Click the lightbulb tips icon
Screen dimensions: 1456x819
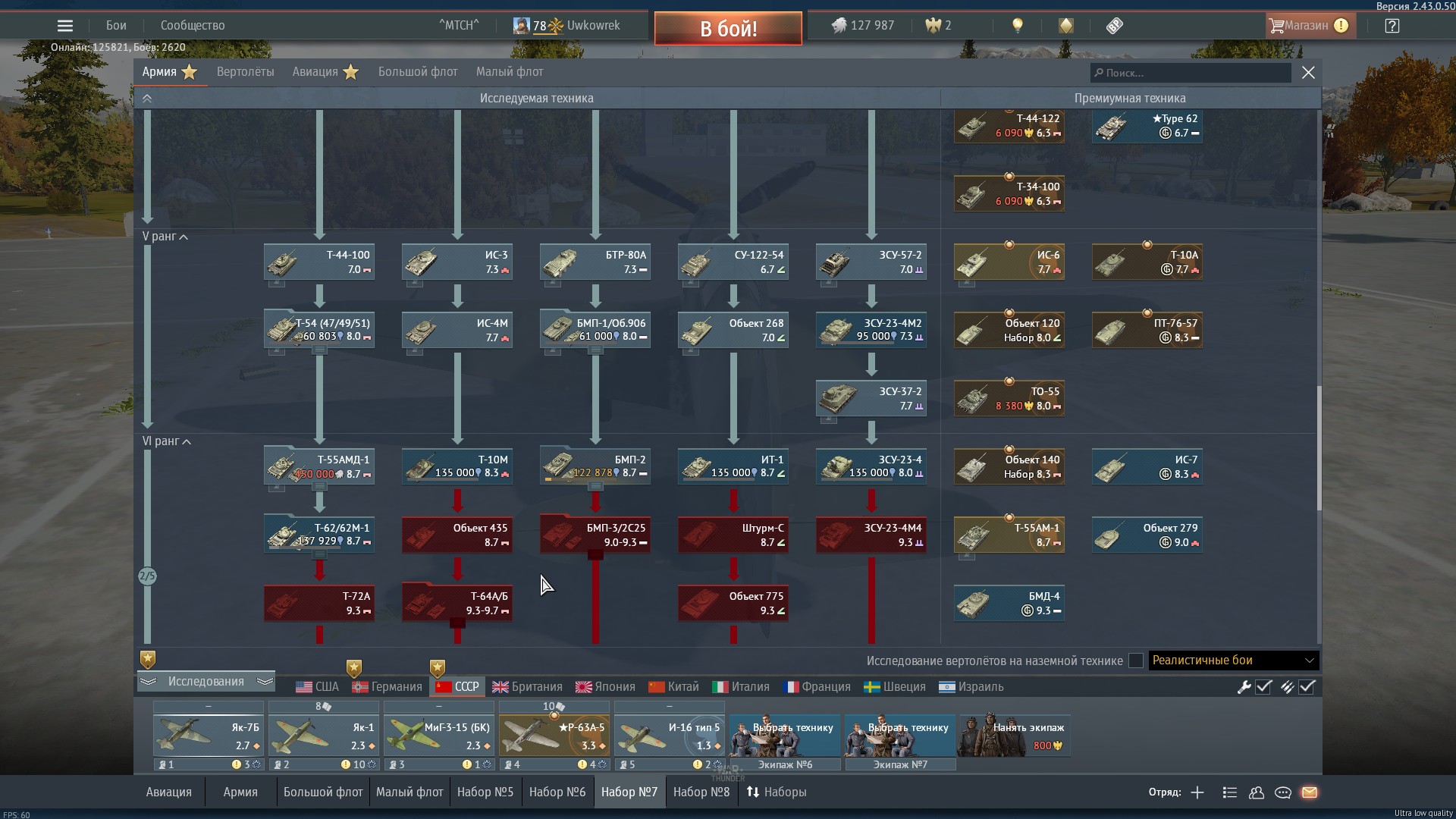pos(1018,26)
